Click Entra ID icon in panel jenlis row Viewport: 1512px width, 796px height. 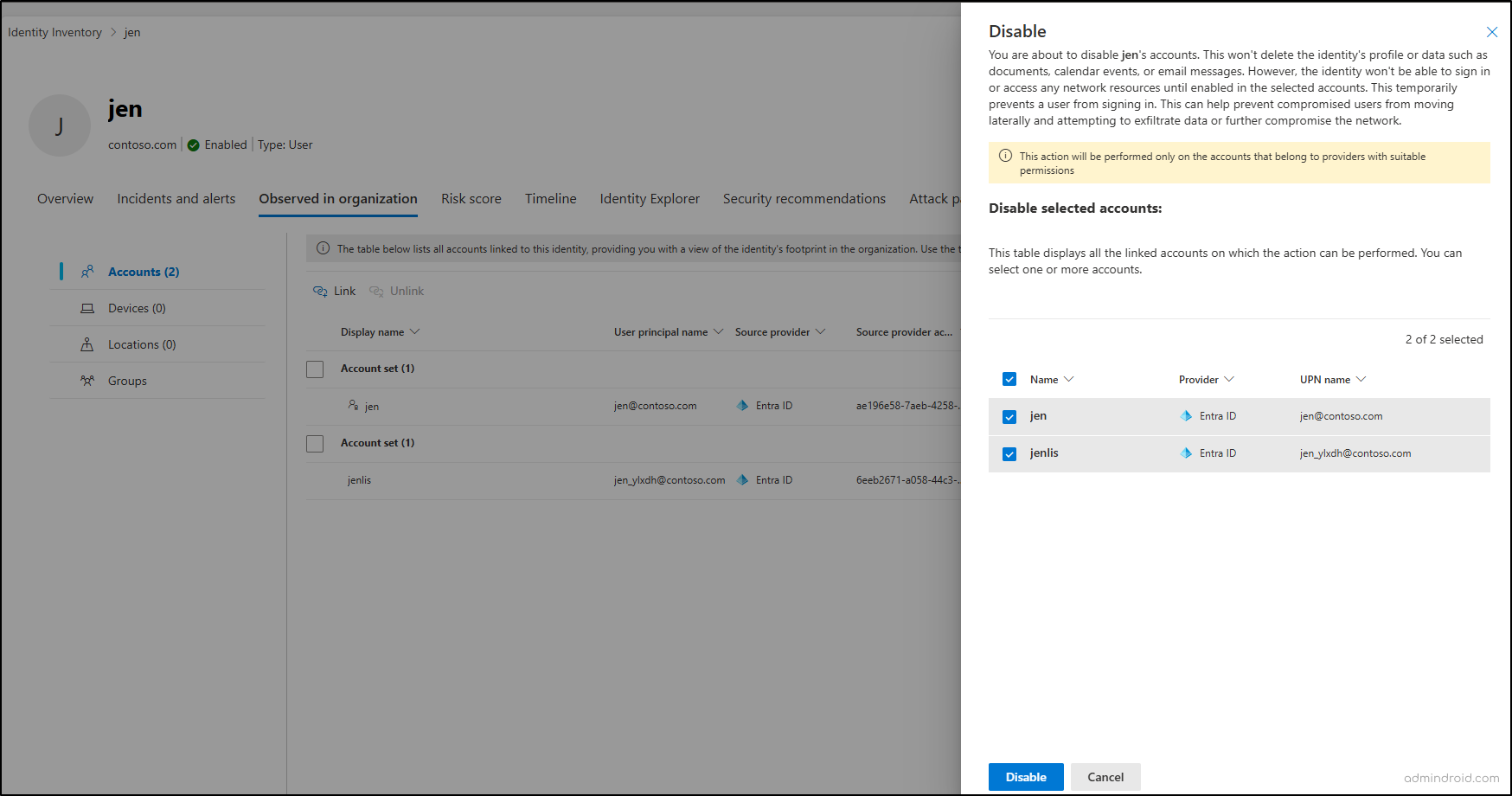click(x=1186, y=453)
